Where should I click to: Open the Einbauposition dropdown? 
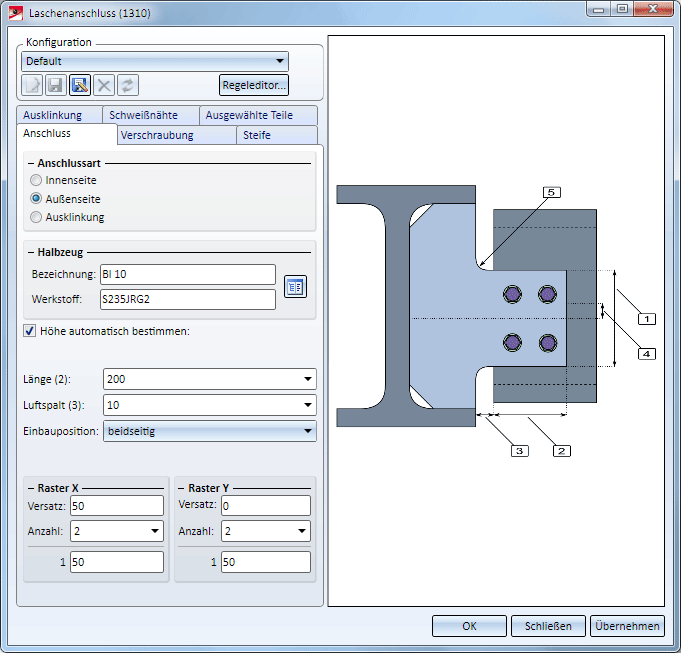click(x=306, y=432)
